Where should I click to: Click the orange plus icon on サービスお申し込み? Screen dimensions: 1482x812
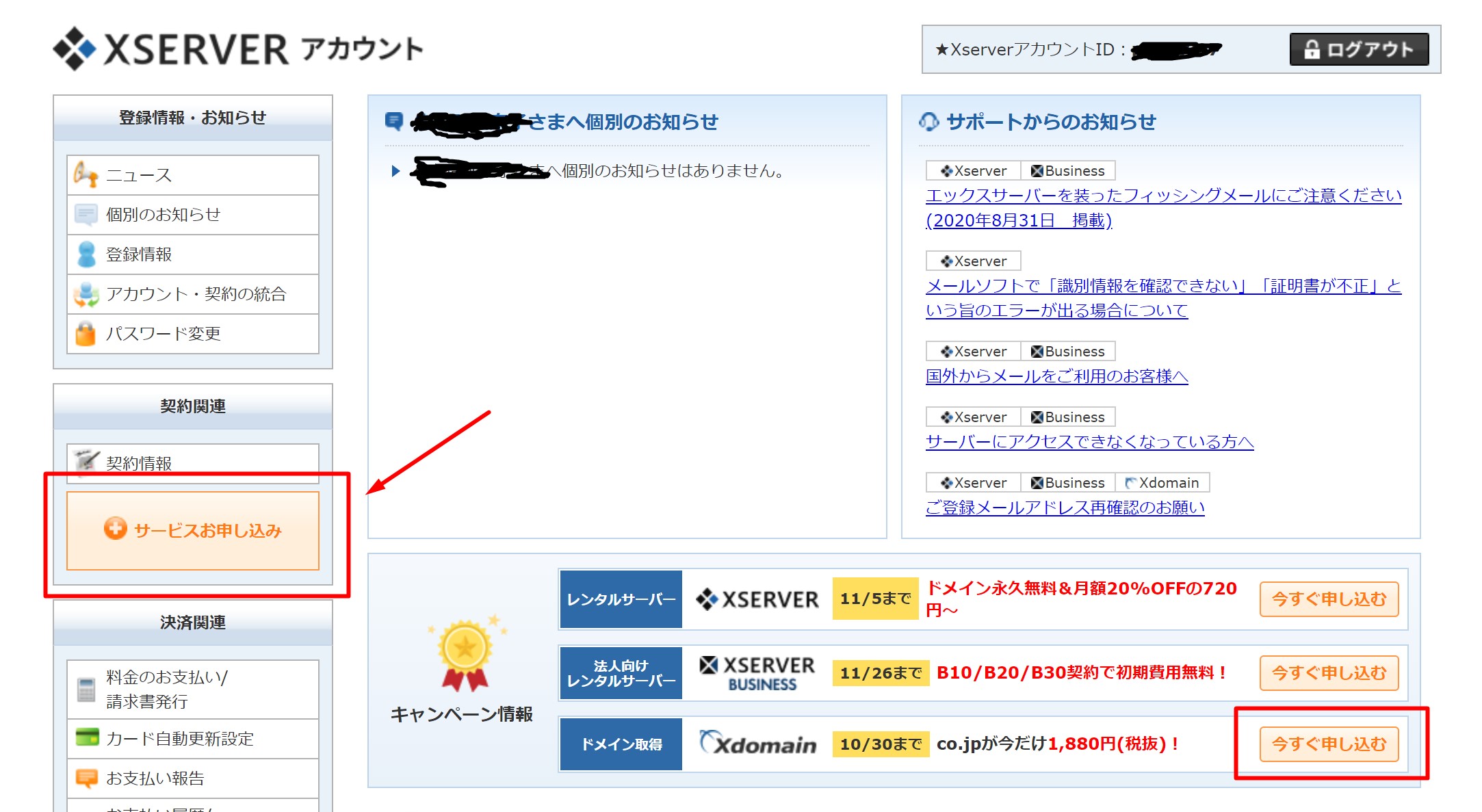click(x=115, y=529)
